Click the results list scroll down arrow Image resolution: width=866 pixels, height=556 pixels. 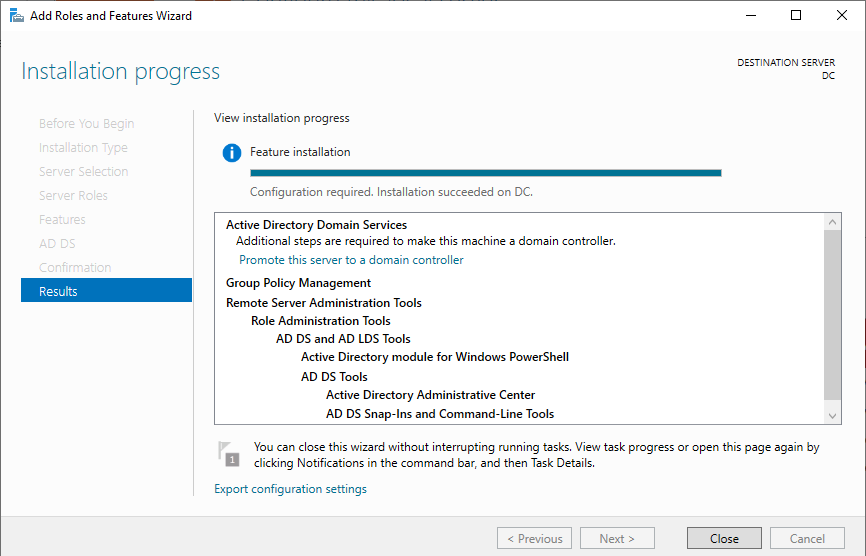pos(832,416)
